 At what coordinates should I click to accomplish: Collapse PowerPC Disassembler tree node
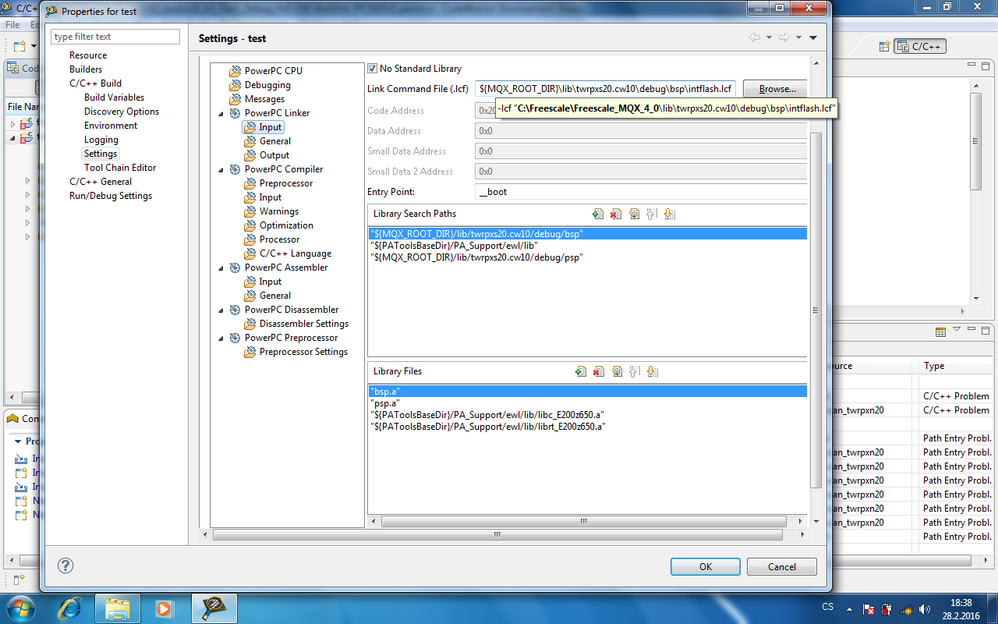point(221,310)
